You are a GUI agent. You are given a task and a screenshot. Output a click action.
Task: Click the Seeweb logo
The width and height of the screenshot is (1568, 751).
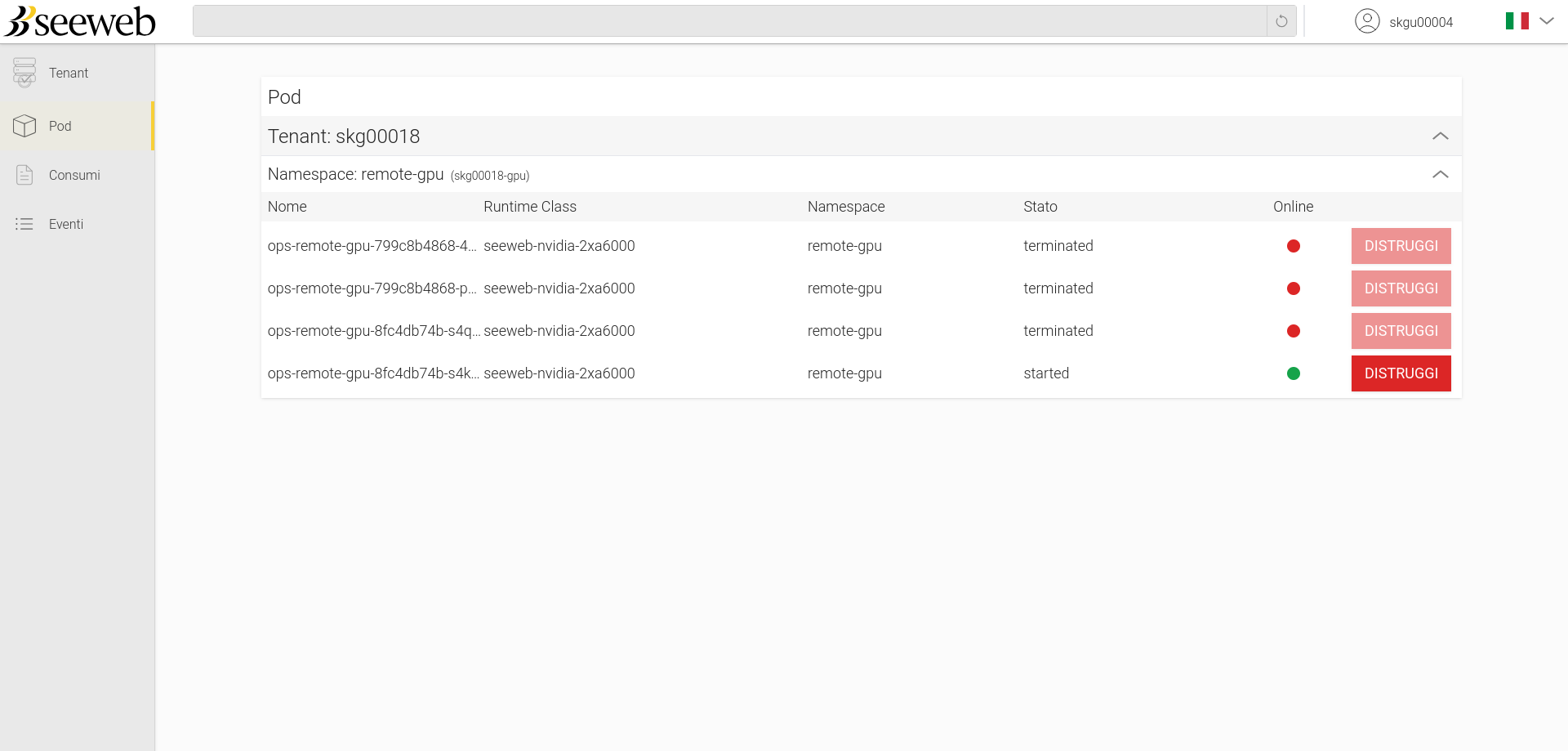[x=79, y=21]
